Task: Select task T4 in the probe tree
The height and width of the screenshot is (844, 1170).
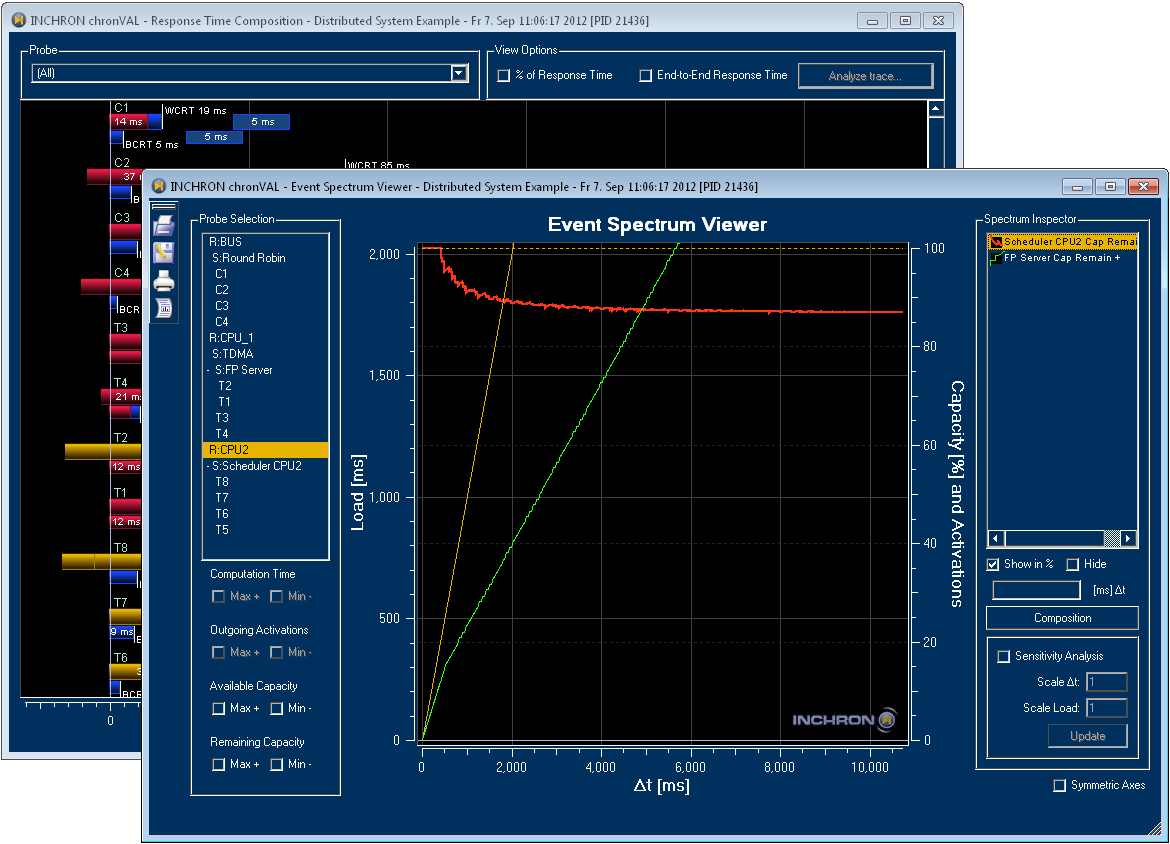Action: pos(222,434)
